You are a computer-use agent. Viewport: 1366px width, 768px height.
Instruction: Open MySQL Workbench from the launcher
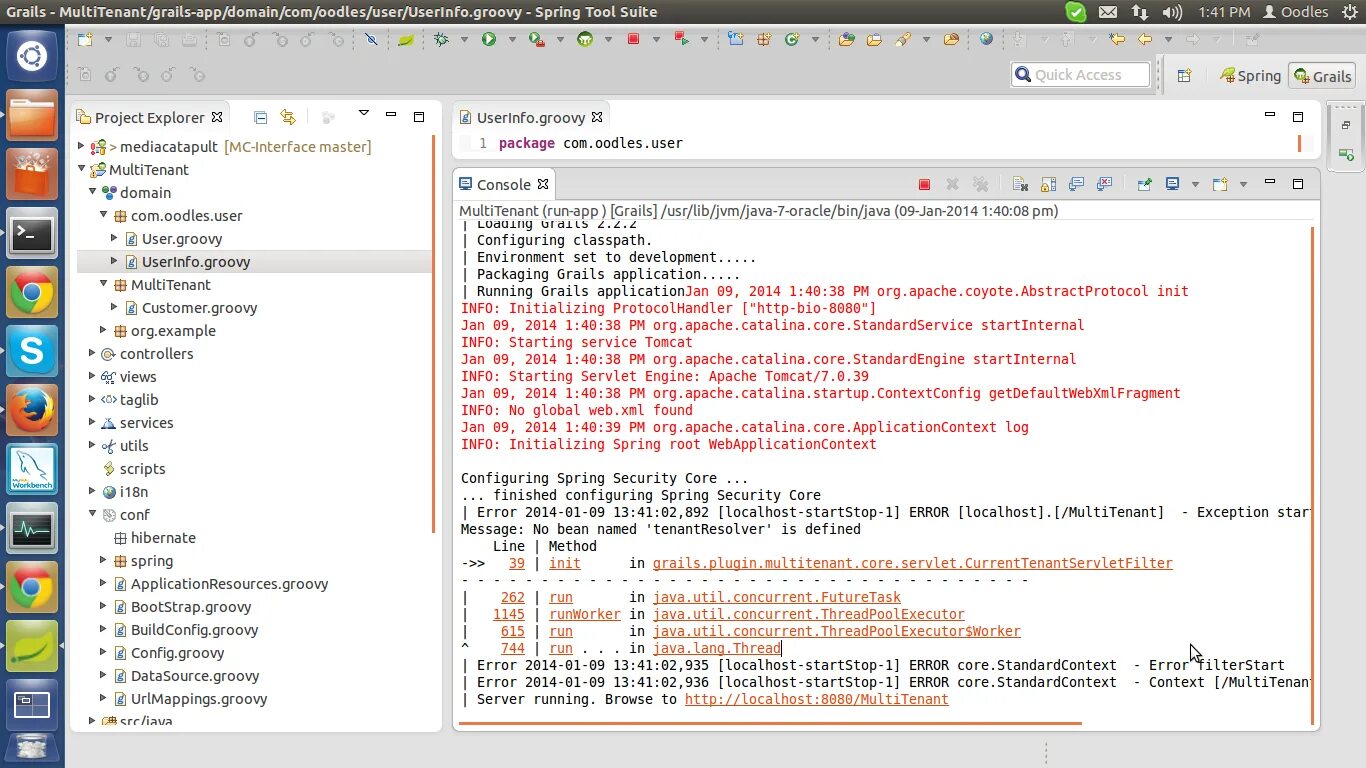pyautogui.click(x=32, y=468)
